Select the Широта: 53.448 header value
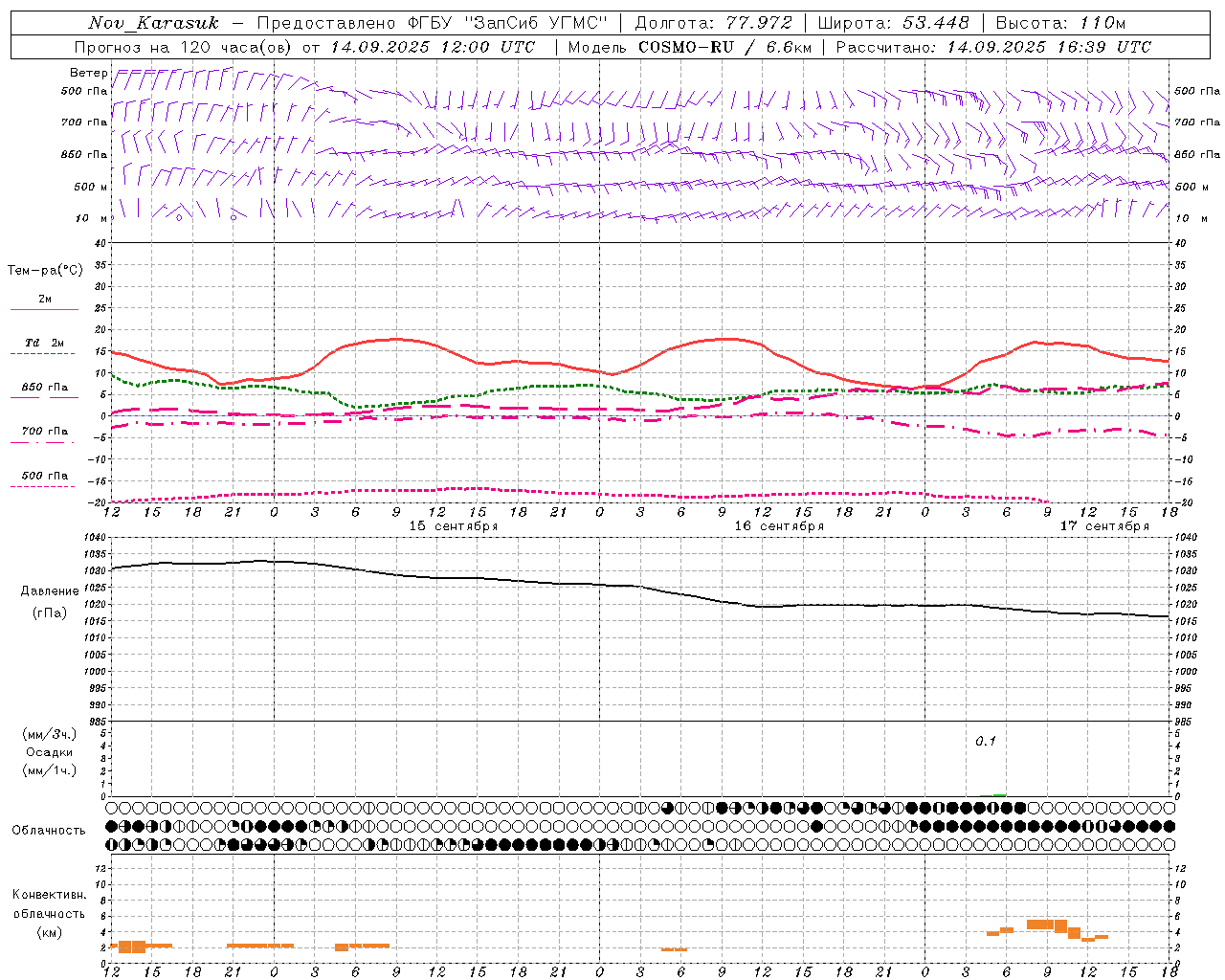The height and width of the screenshot is (980, 1225). coord(893,23)
